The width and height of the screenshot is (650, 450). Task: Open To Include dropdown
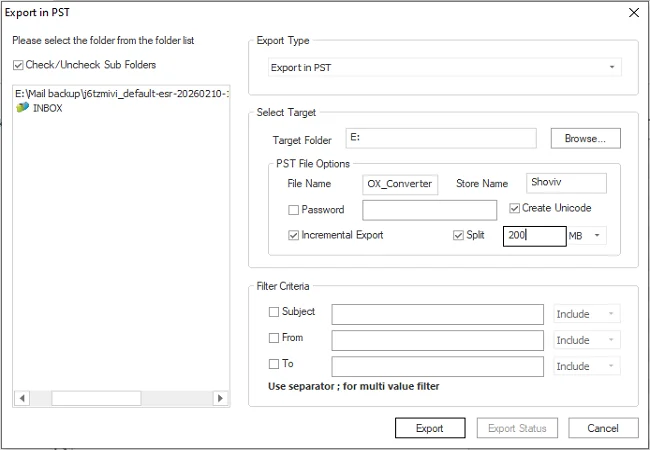click(x=587, y=366)
